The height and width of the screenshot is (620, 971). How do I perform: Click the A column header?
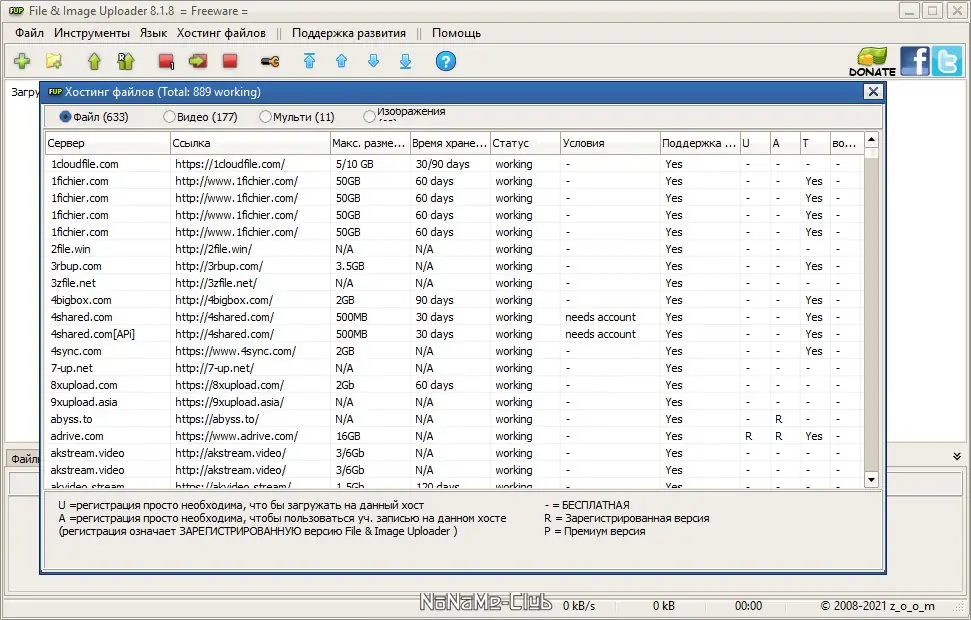[x=785, y=143]
